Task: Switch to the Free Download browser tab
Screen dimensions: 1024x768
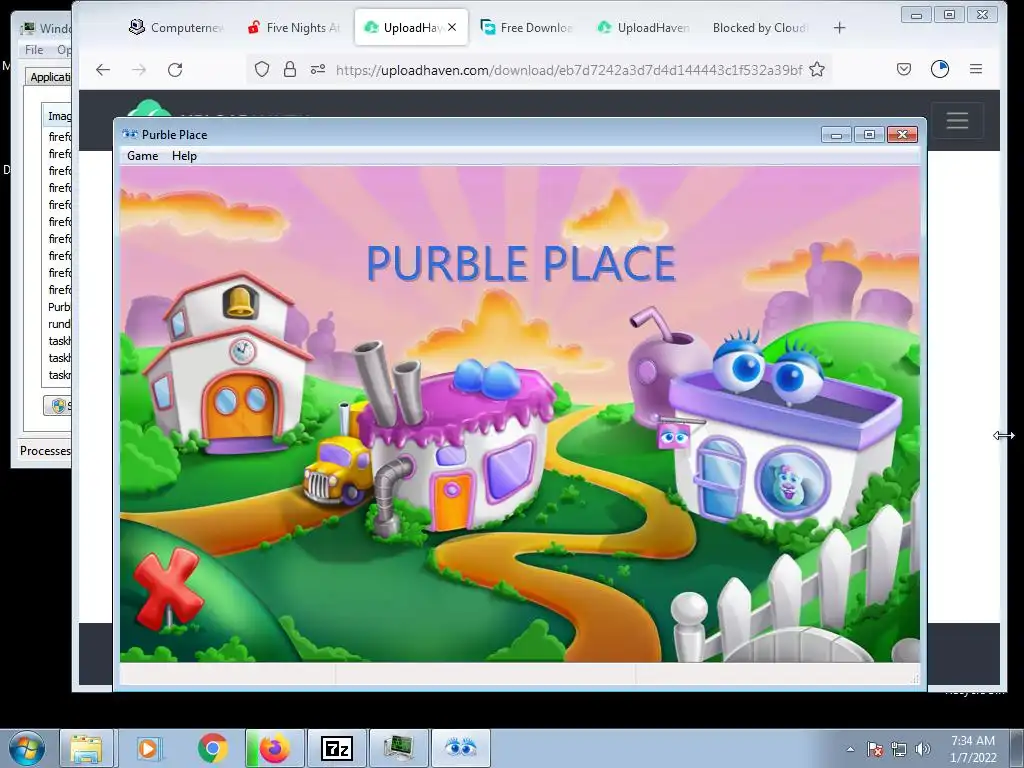Action: [x=526, y=27]
